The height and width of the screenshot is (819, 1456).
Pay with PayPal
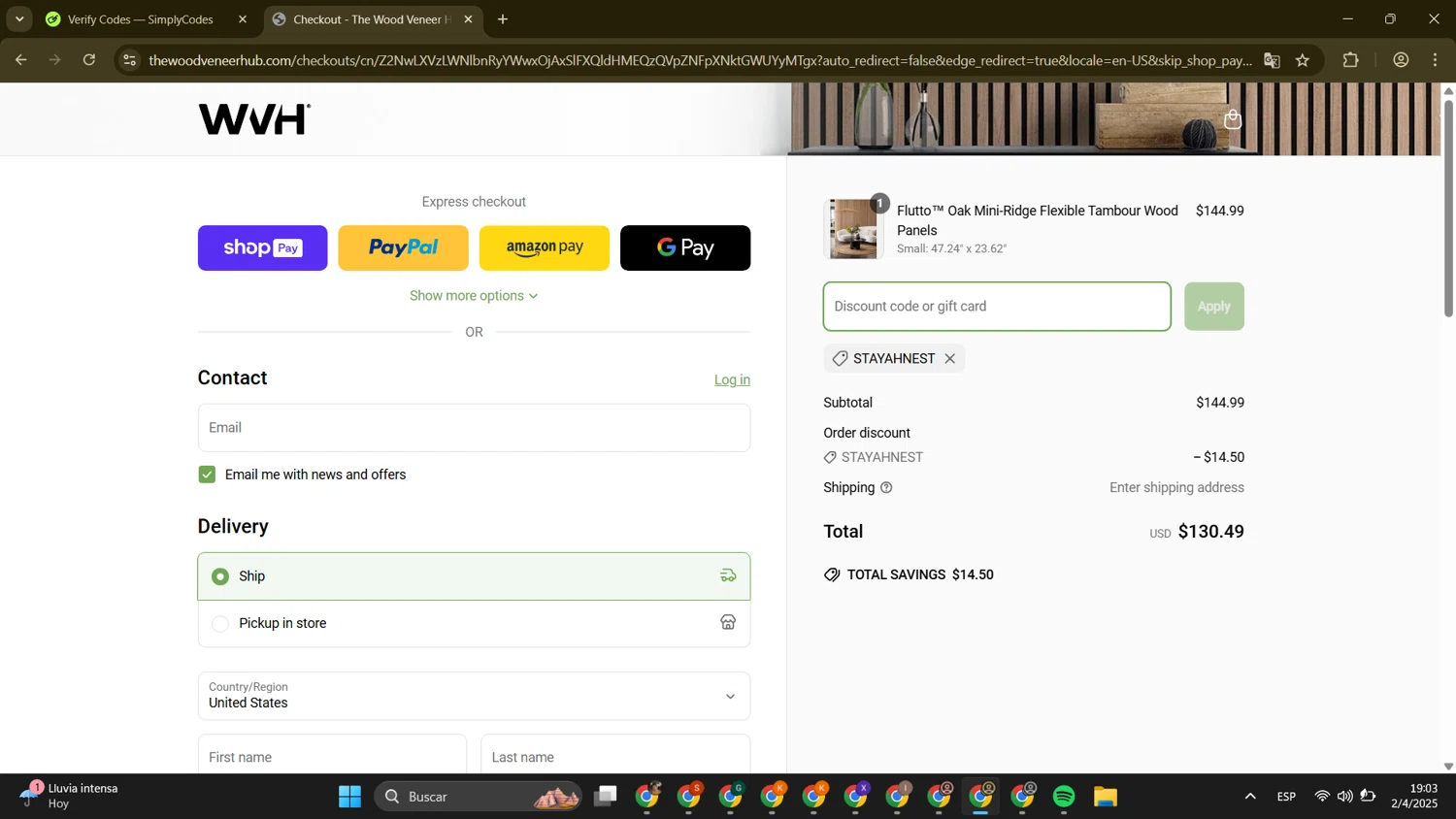tap(403, 247)
